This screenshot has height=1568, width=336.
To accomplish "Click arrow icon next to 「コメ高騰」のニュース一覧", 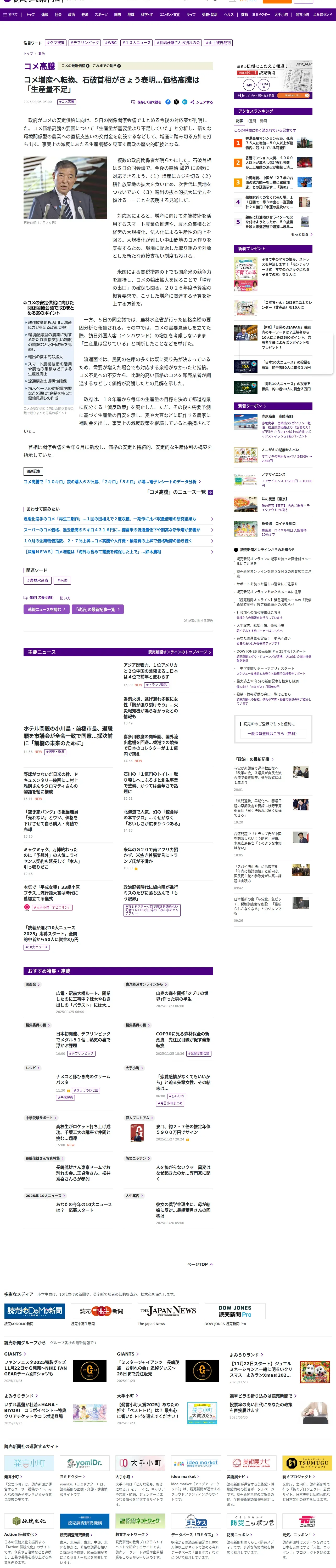I will [x=210, y=492].
